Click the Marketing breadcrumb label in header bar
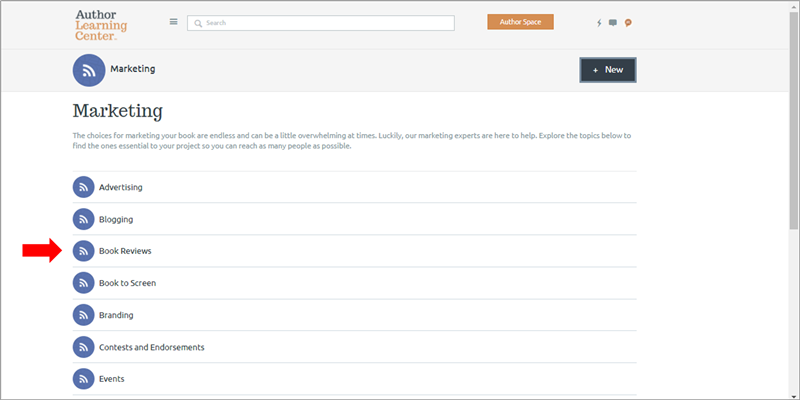 tap(133, 68)
